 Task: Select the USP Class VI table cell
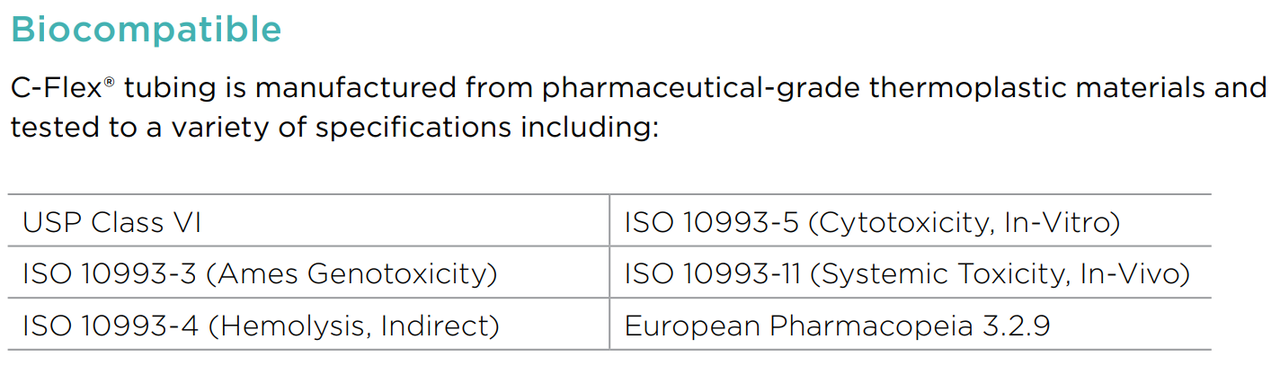(310, 221)
